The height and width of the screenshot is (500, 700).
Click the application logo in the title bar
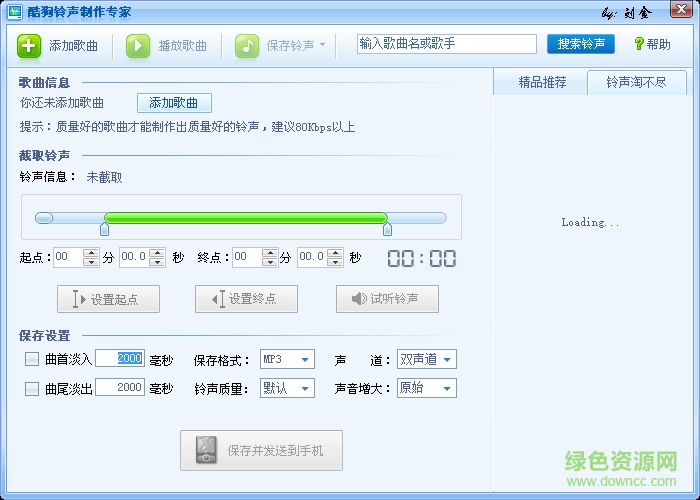coord(14,12)
